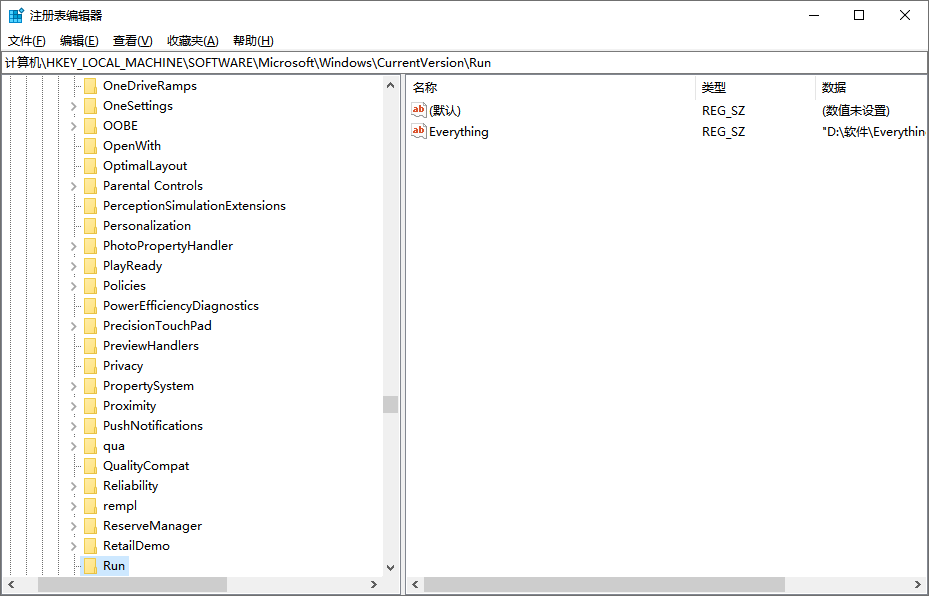Select the Personalization key

(146, 226)
